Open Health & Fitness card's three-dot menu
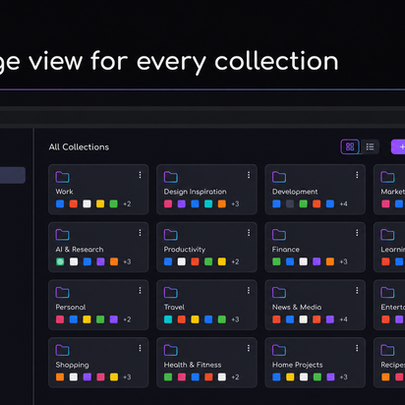The image size is (405, 405). point(249,348)
